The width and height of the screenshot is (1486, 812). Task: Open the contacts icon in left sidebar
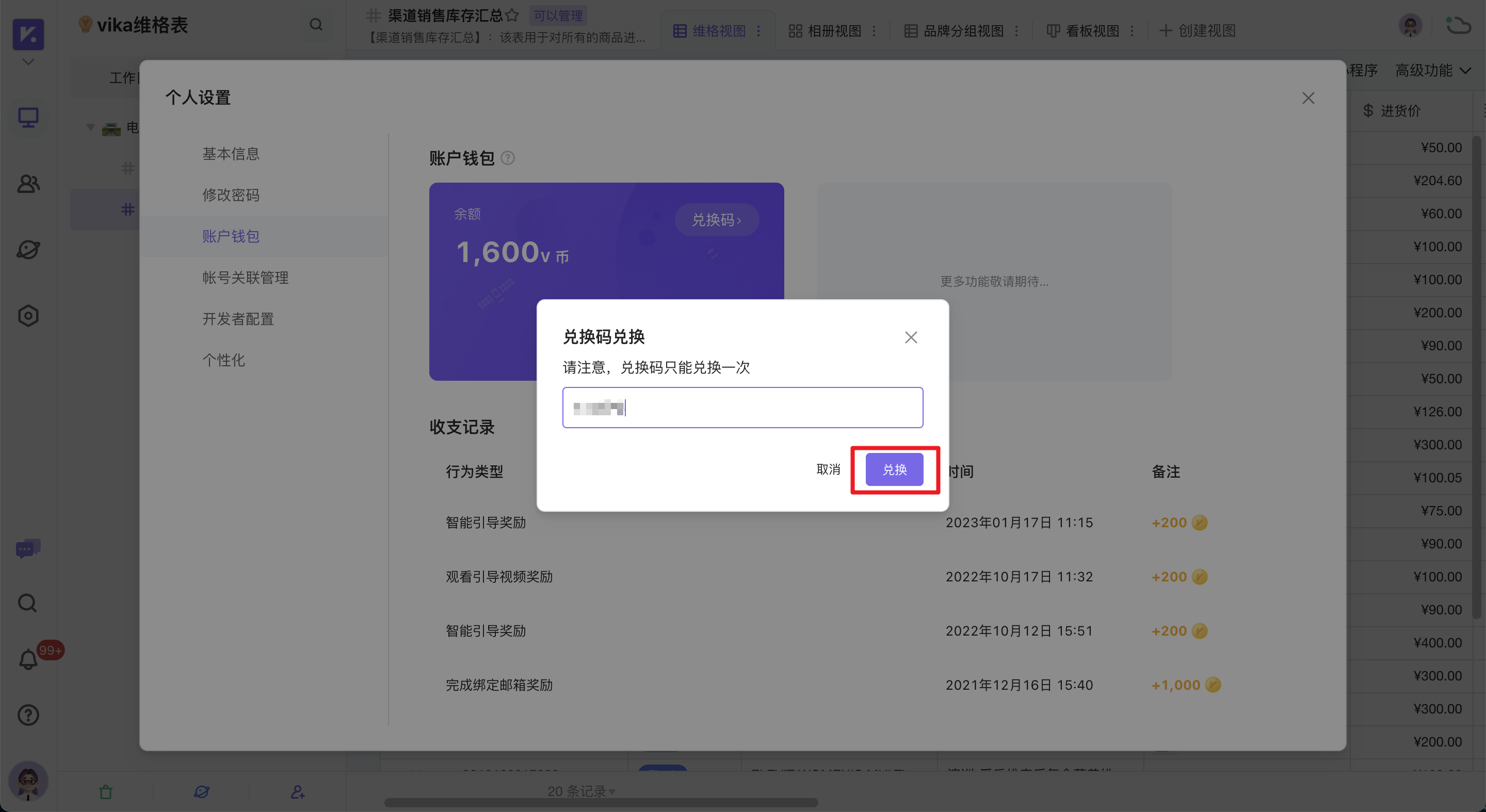[28, 183]
